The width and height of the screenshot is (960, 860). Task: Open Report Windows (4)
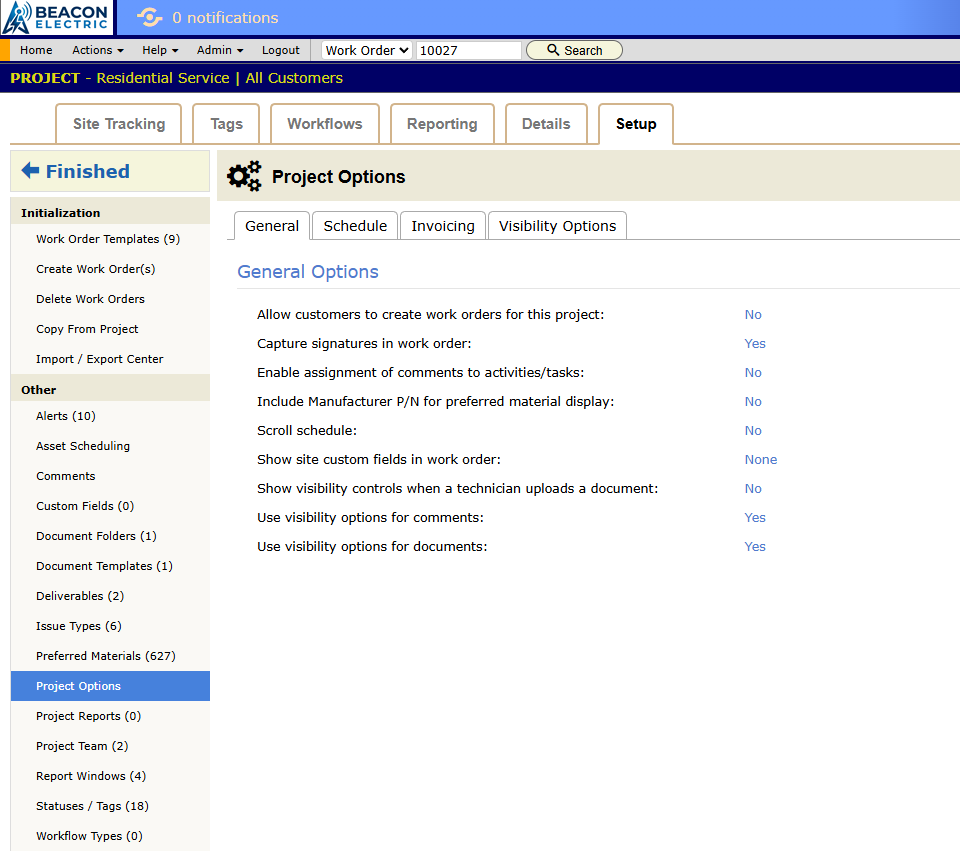coord(91,776)
